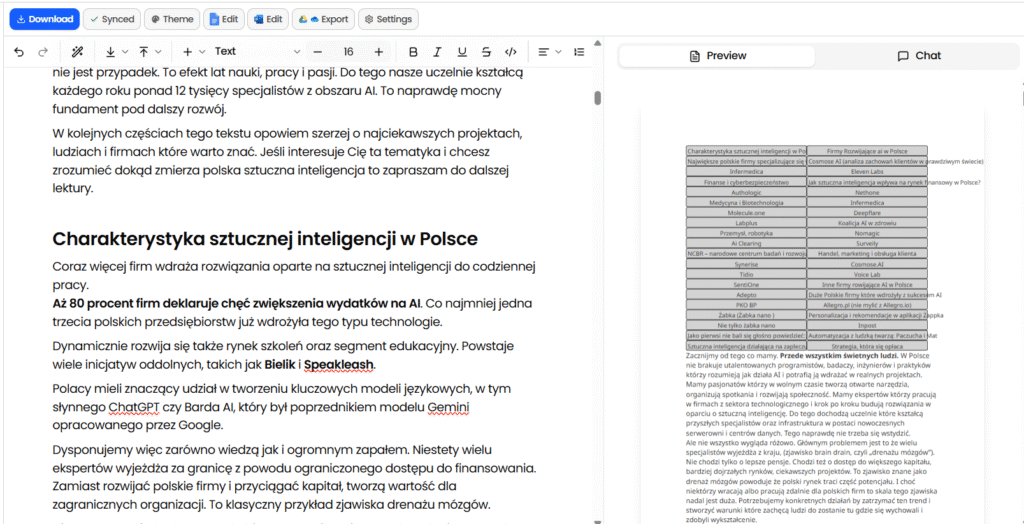Click the numbered list icon
Screen dimensions: 1024x524
[x=579, y=52]
